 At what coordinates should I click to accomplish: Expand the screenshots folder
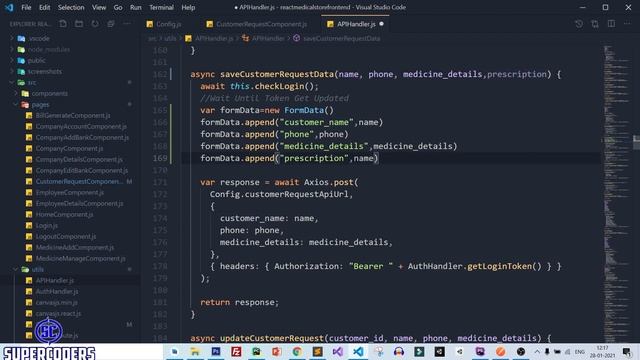pyautogui.click(x=45, y=71)
